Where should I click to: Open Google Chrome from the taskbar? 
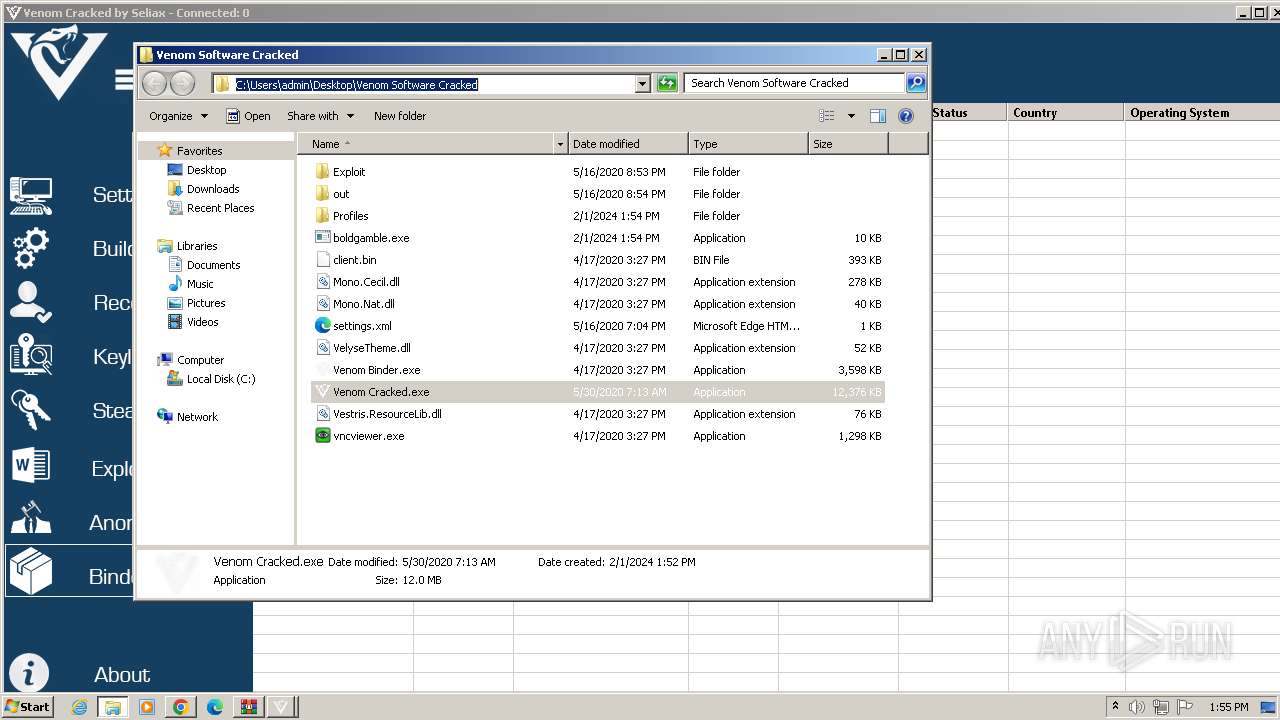(x=180, y=707)
